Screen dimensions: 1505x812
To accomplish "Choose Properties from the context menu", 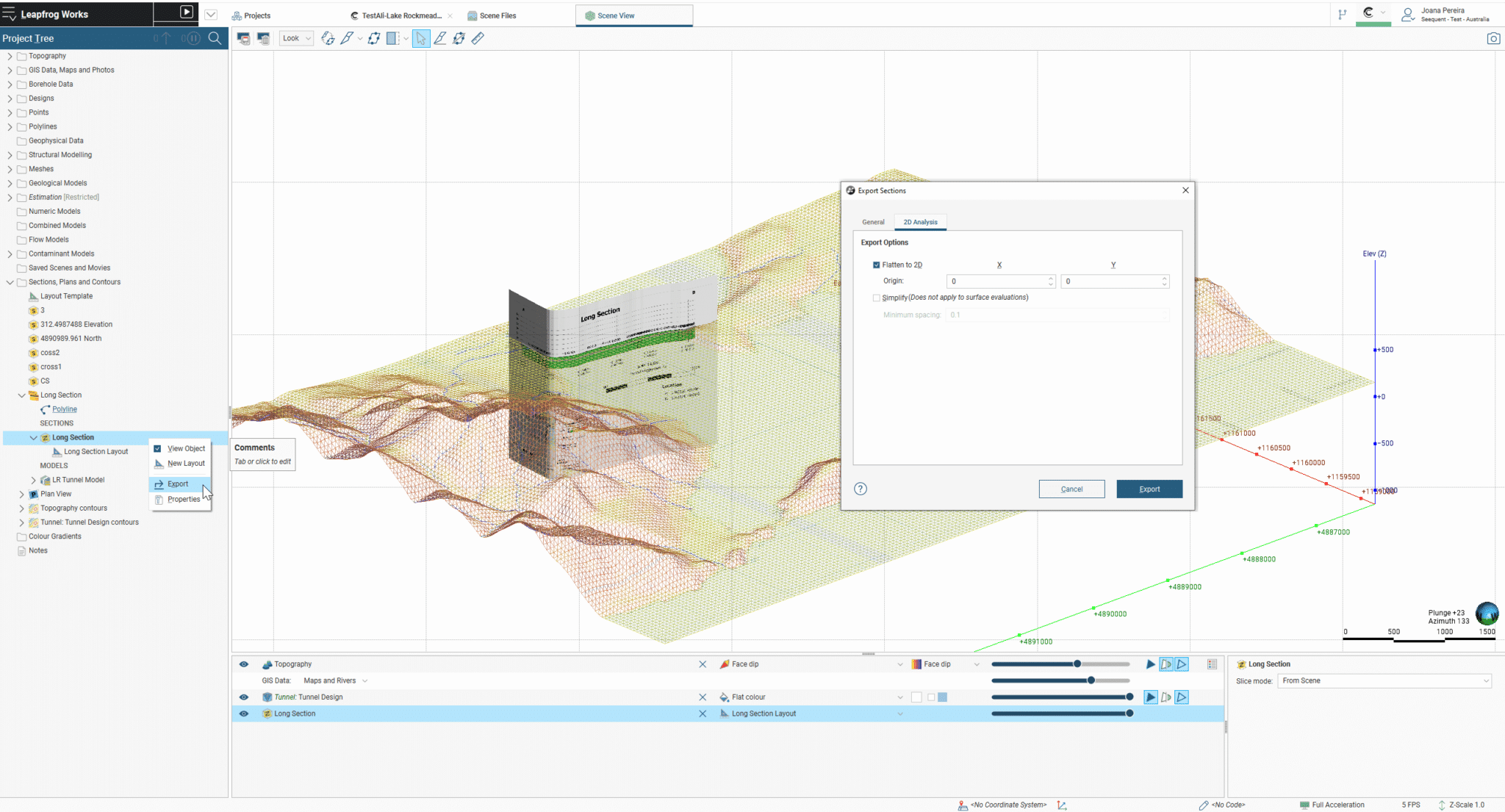I will click(183, 499).
